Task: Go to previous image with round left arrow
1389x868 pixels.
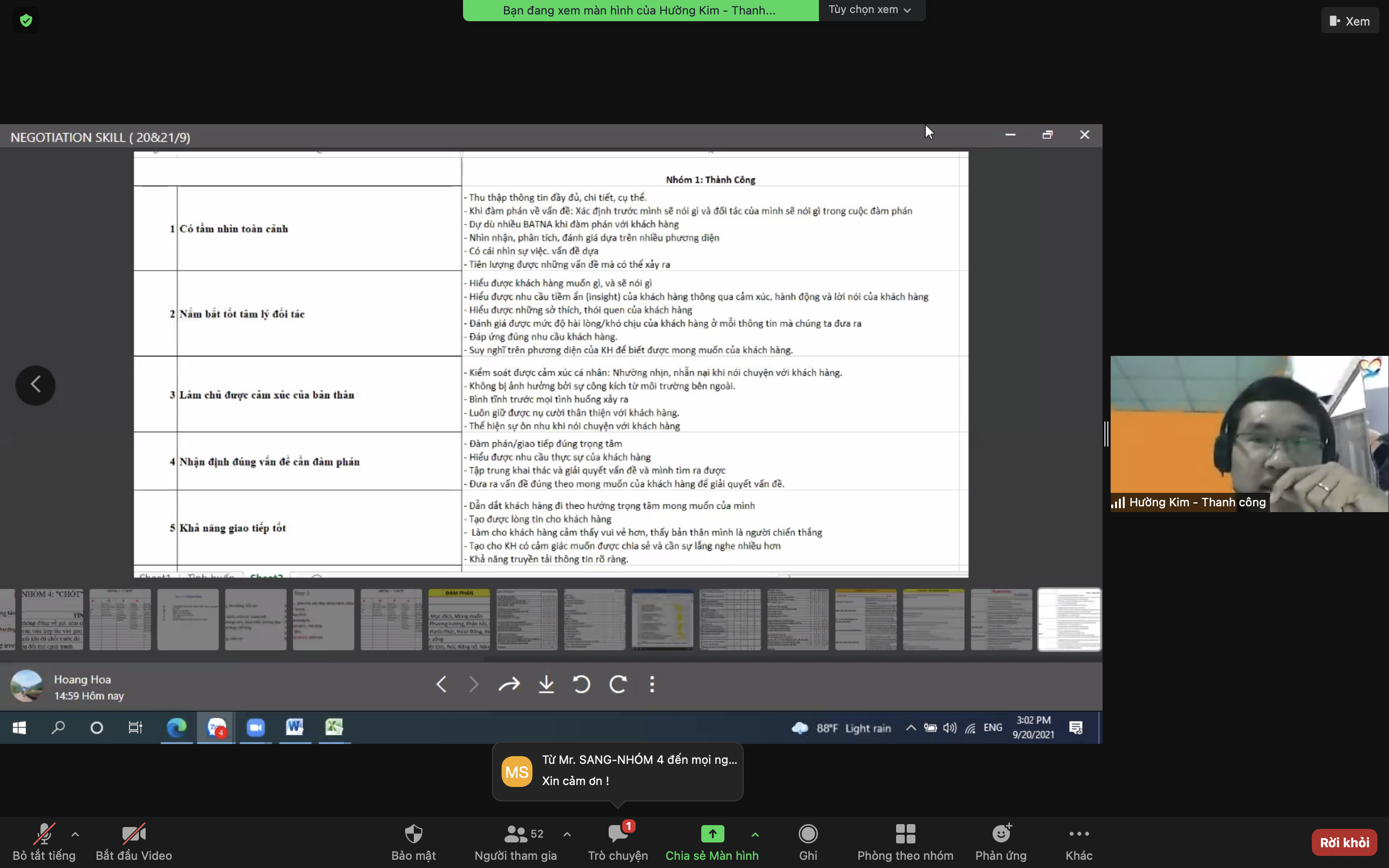Action: pos(36,385)
